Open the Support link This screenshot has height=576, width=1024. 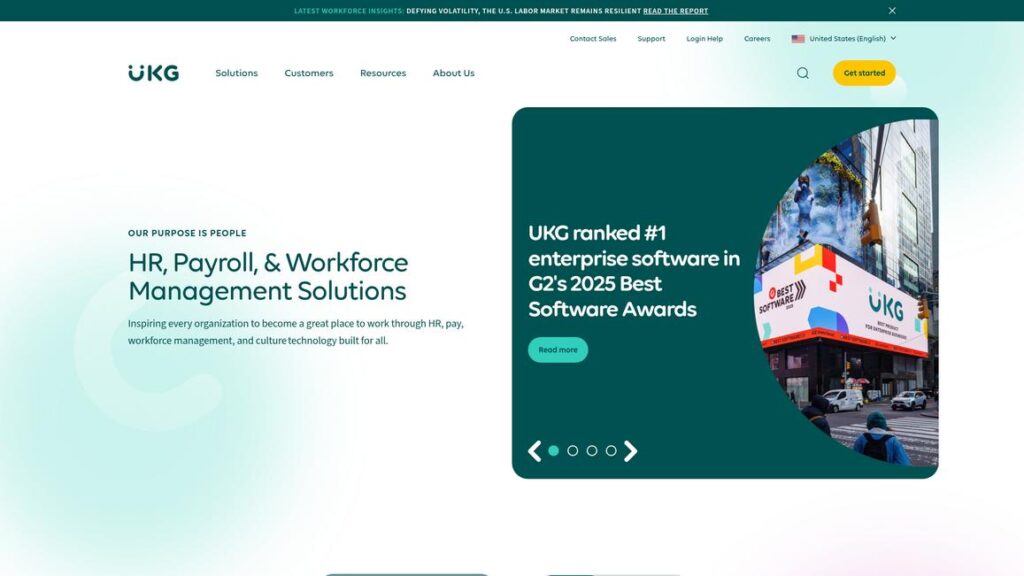tap(651, 39)
